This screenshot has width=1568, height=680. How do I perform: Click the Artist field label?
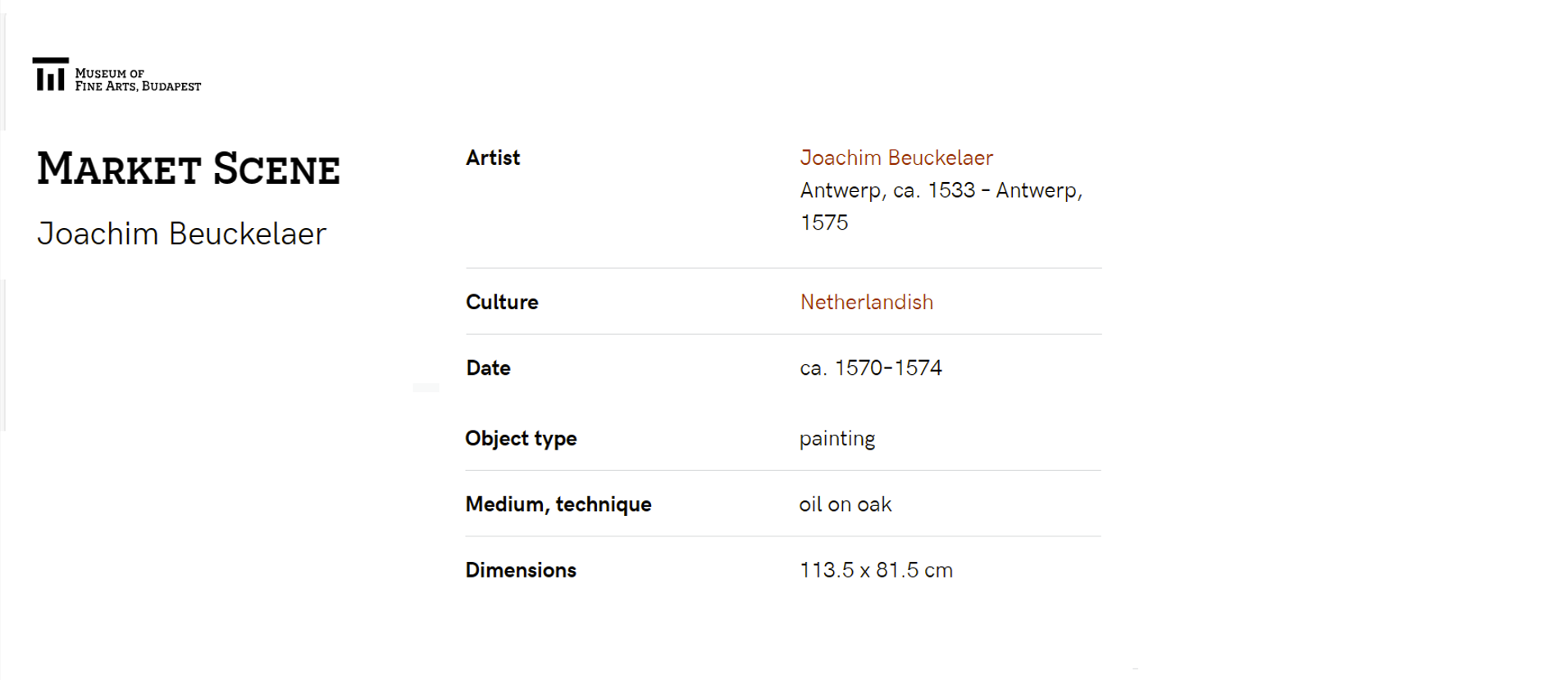(493, 157)
